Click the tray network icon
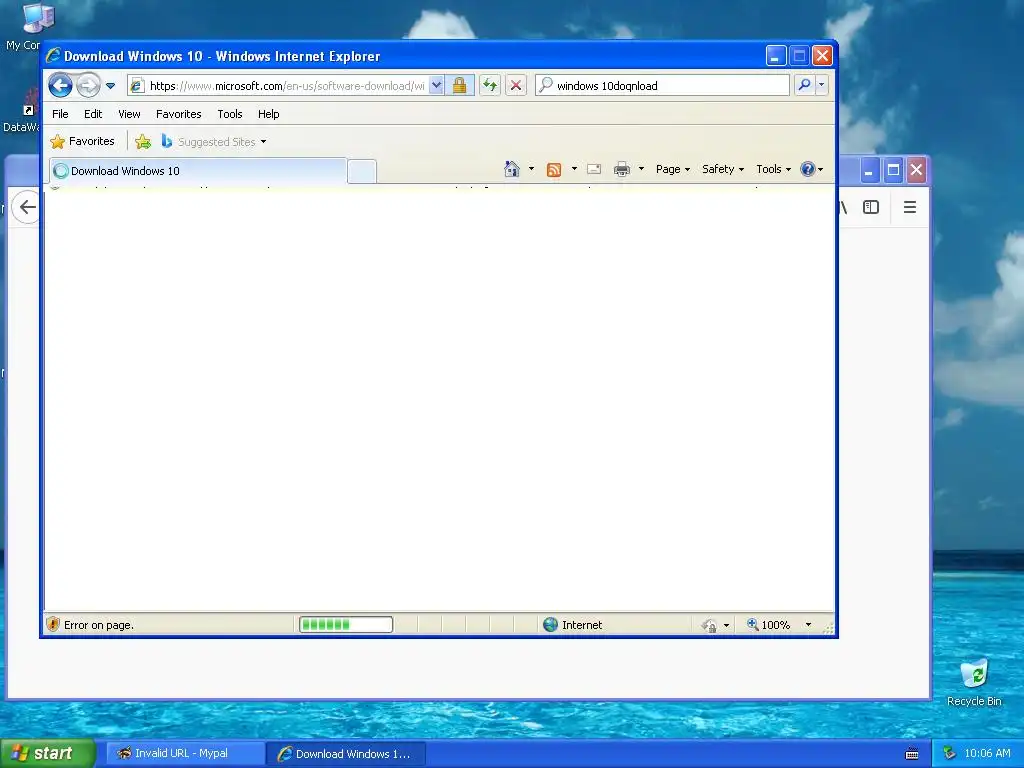 click(x=949, y=753)
